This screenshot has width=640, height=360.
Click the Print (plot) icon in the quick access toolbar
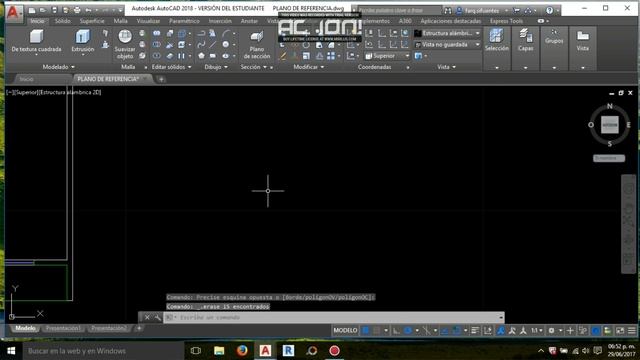pyautogui.click(x=77, y=10)
